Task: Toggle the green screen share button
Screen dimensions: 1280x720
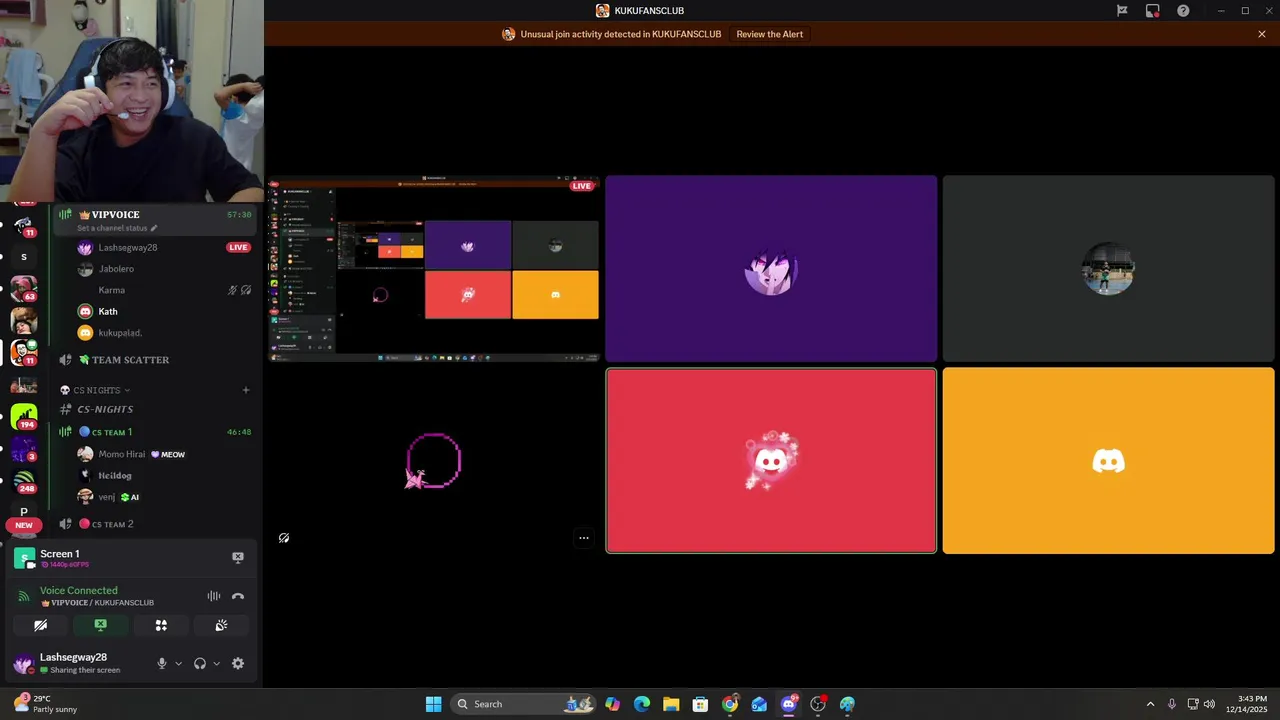Action: point(100,625)
